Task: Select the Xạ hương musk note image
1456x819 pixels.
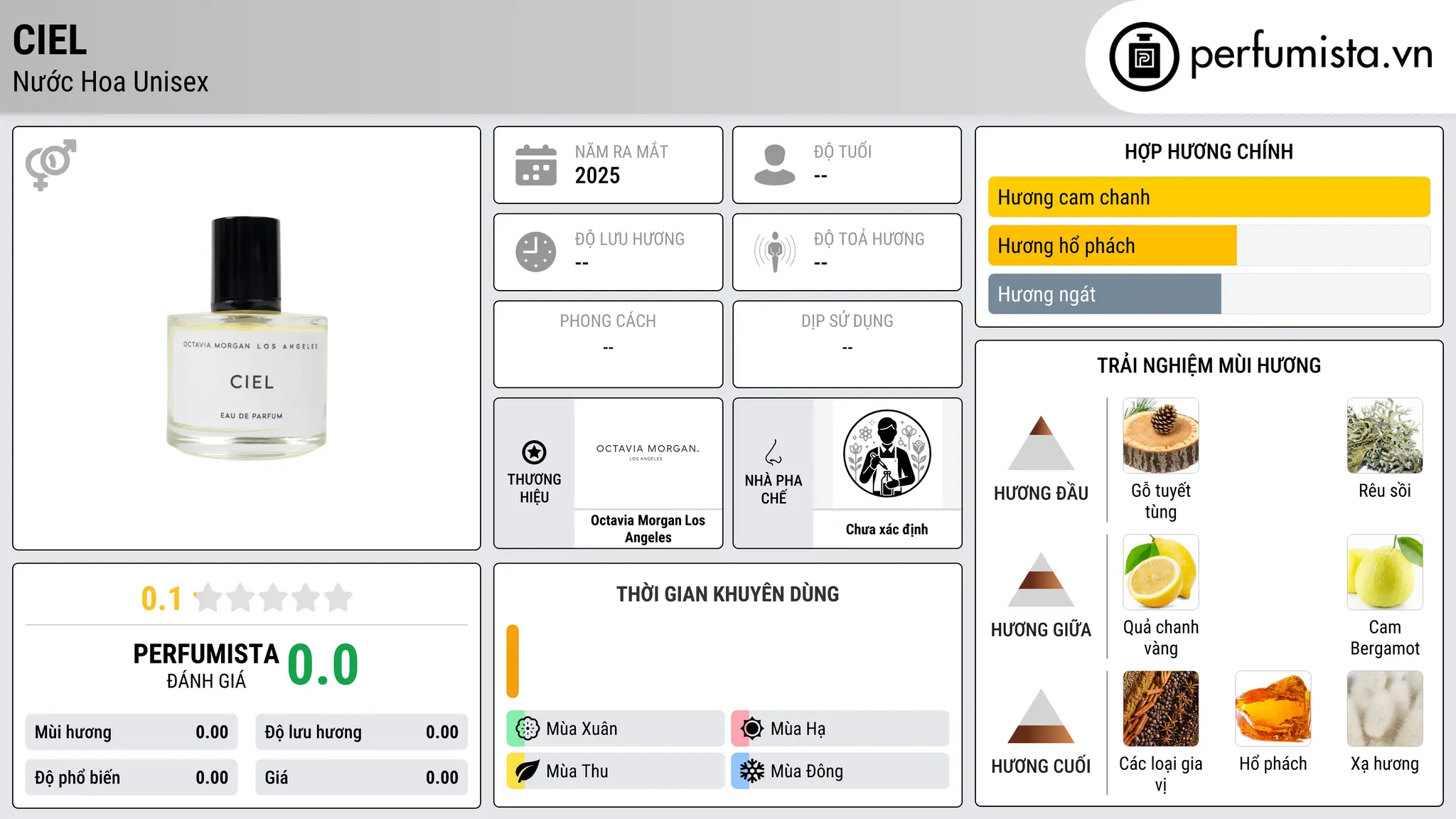Action: pyautogui.click(x=1385, y=709)
